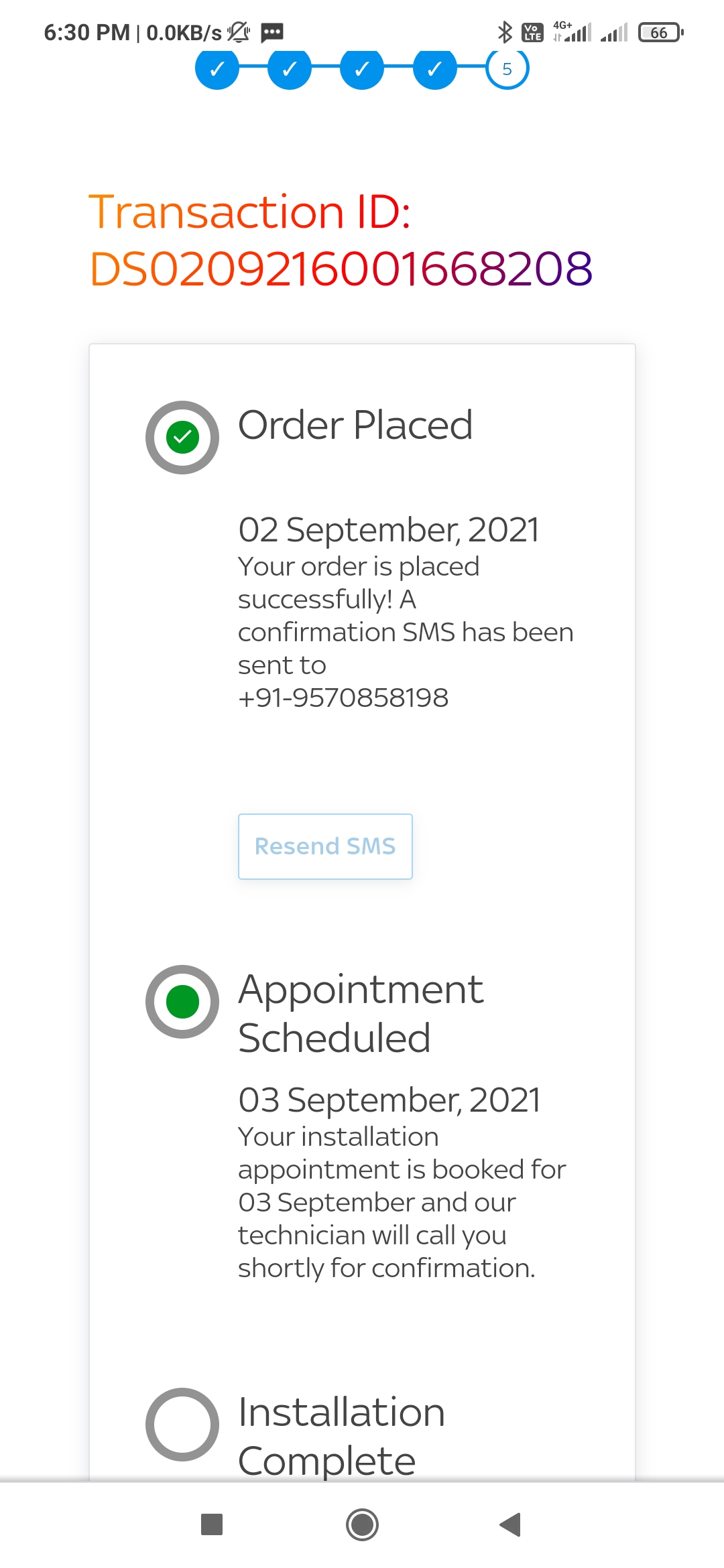This screenshot has height=1568, width=724.
Task: Select step 5 in progress tracker
Action: tap(507, 68)
